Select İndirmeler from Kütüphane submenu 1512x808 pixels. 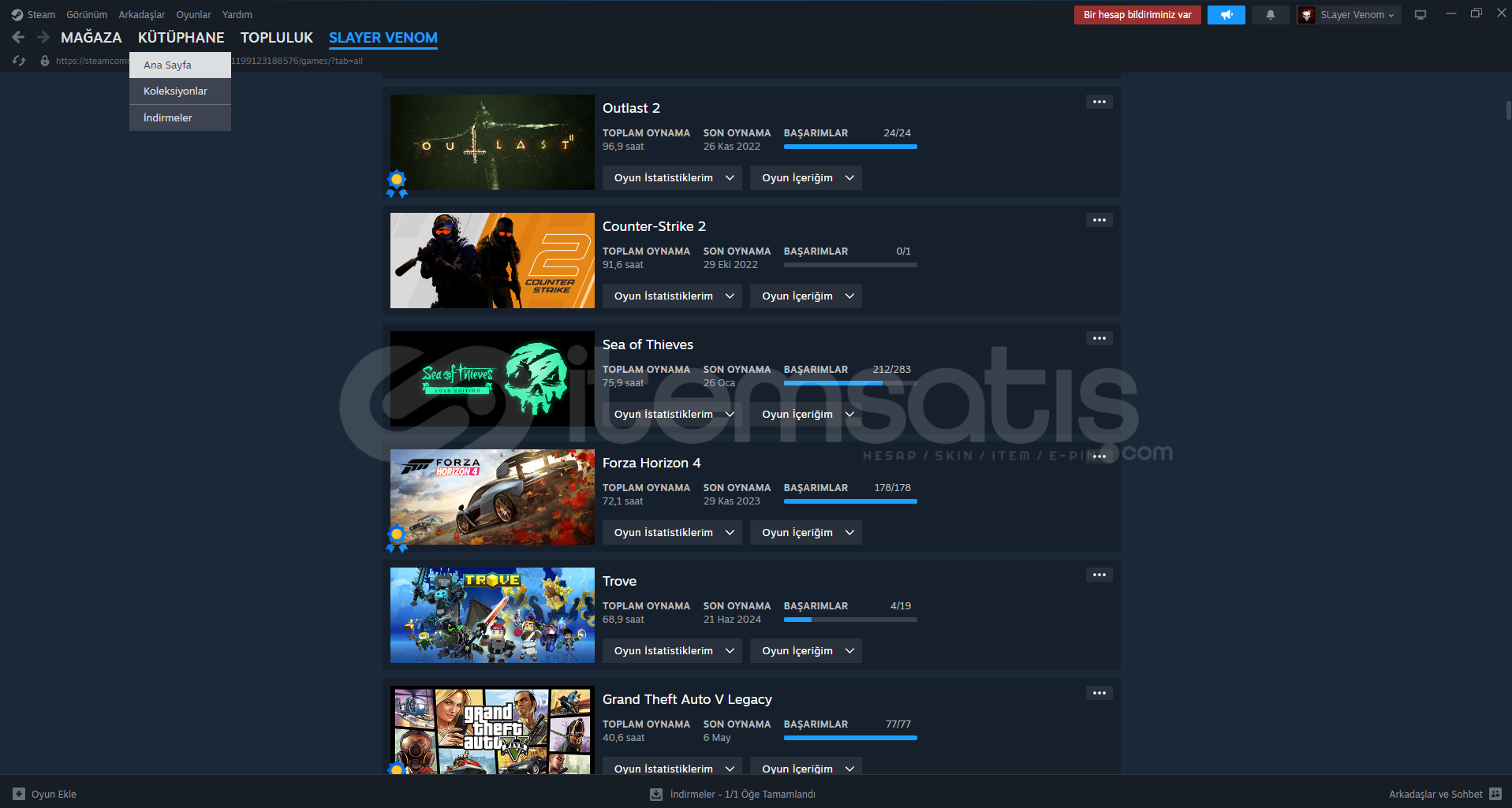[180, 117]
